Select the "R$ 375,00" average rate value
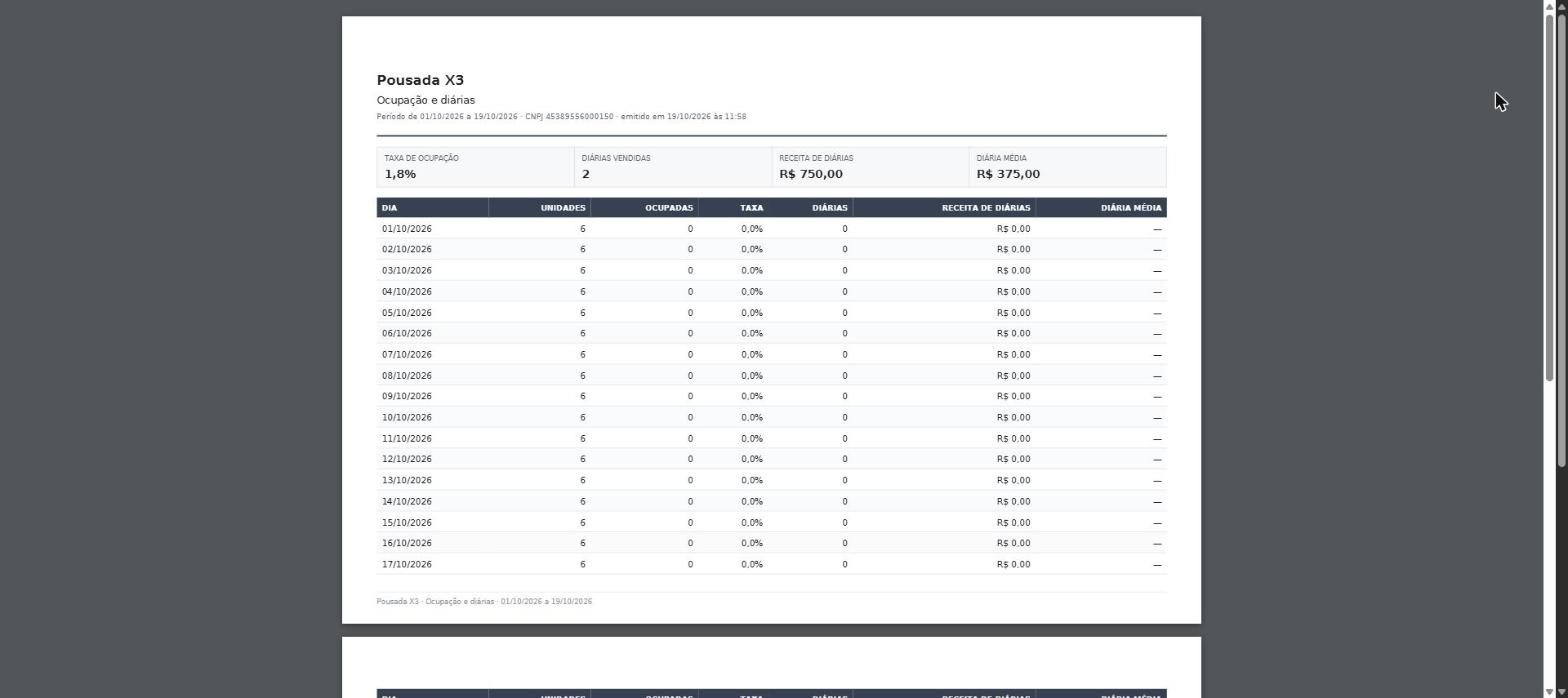This screenshot has height=698, width=1568. (x=1008, y=174)
